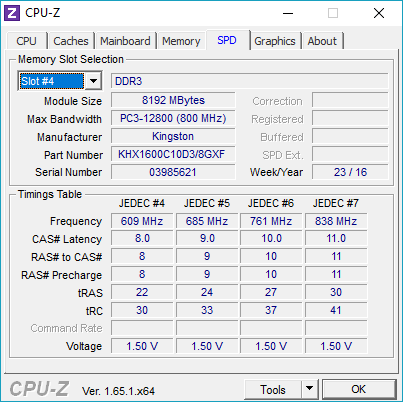
Task: Click CAS# Latency value 10.0
Action: [x=271, y=239]
